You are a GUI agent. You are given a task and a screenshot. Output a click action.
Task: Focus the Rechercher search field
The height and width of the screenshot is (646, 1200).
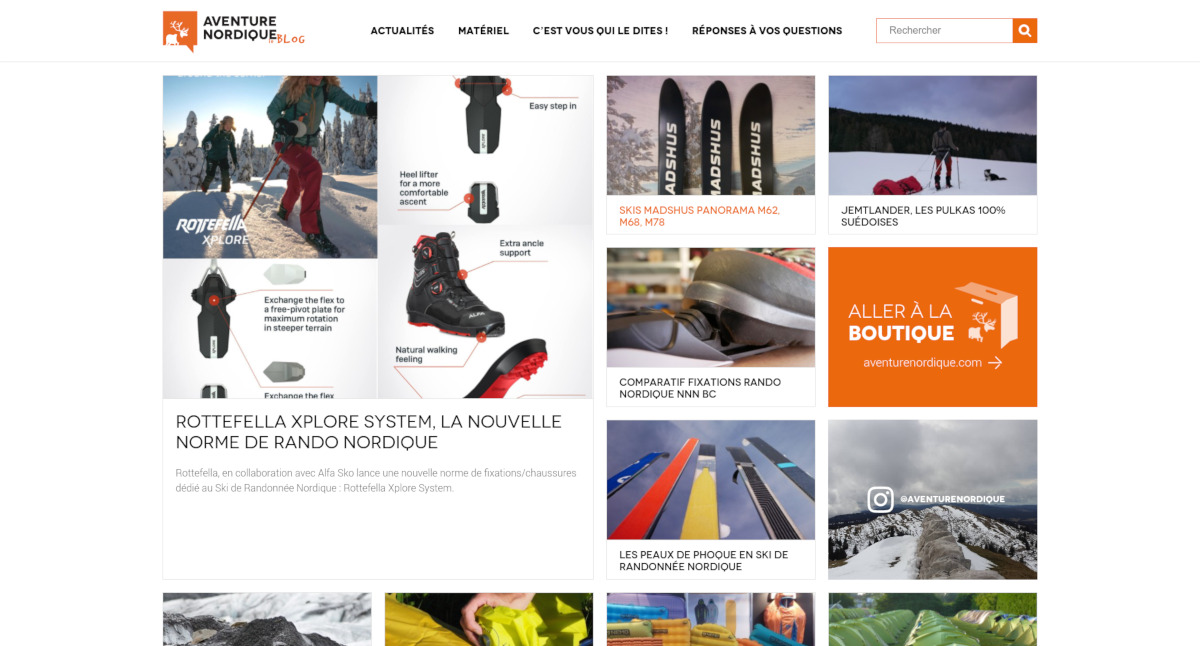pos(944,30)
